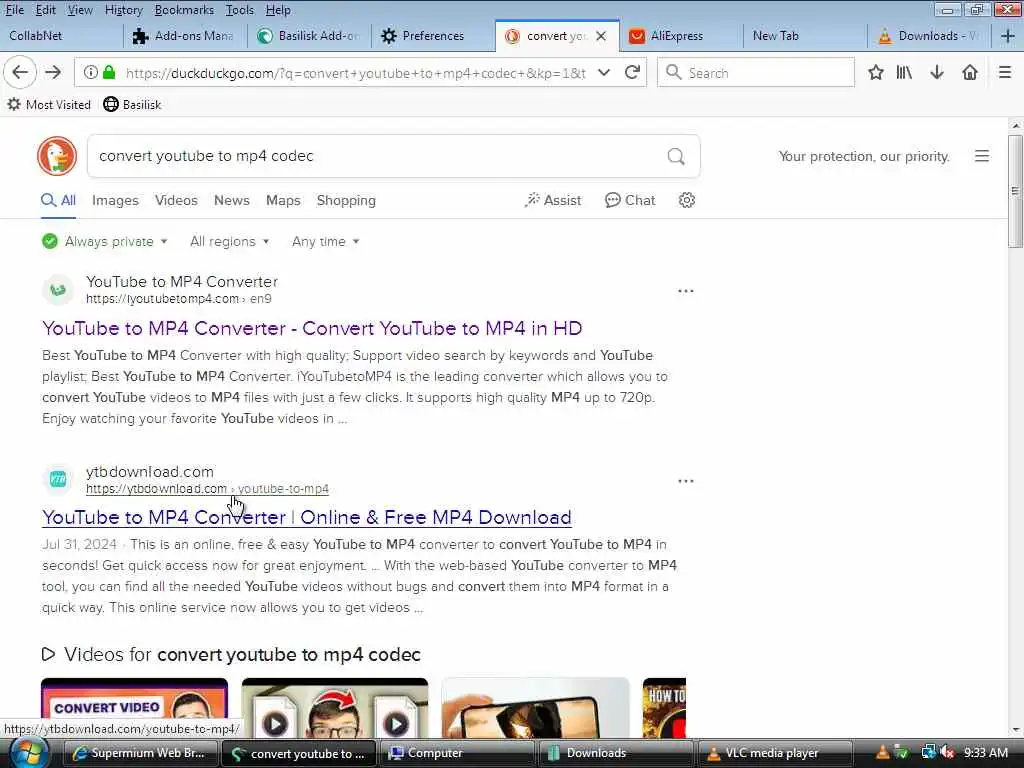Open the library bookshelf icon
This screenshot has height=768, width=1024.
[904, 72]
